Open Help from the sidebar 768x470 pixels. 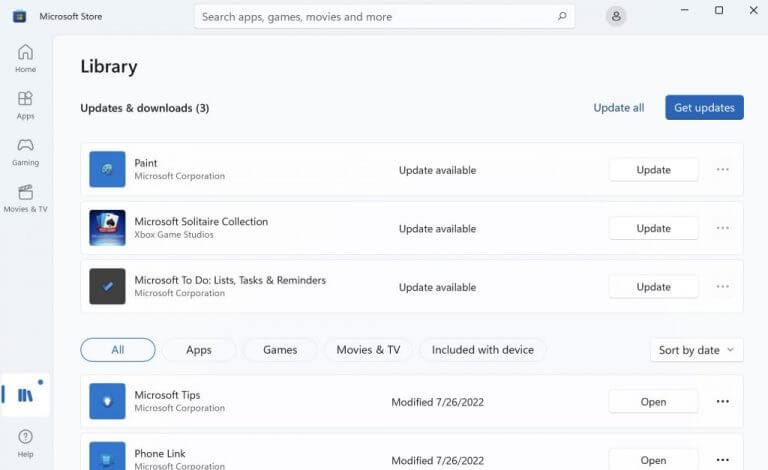point(25,443)
